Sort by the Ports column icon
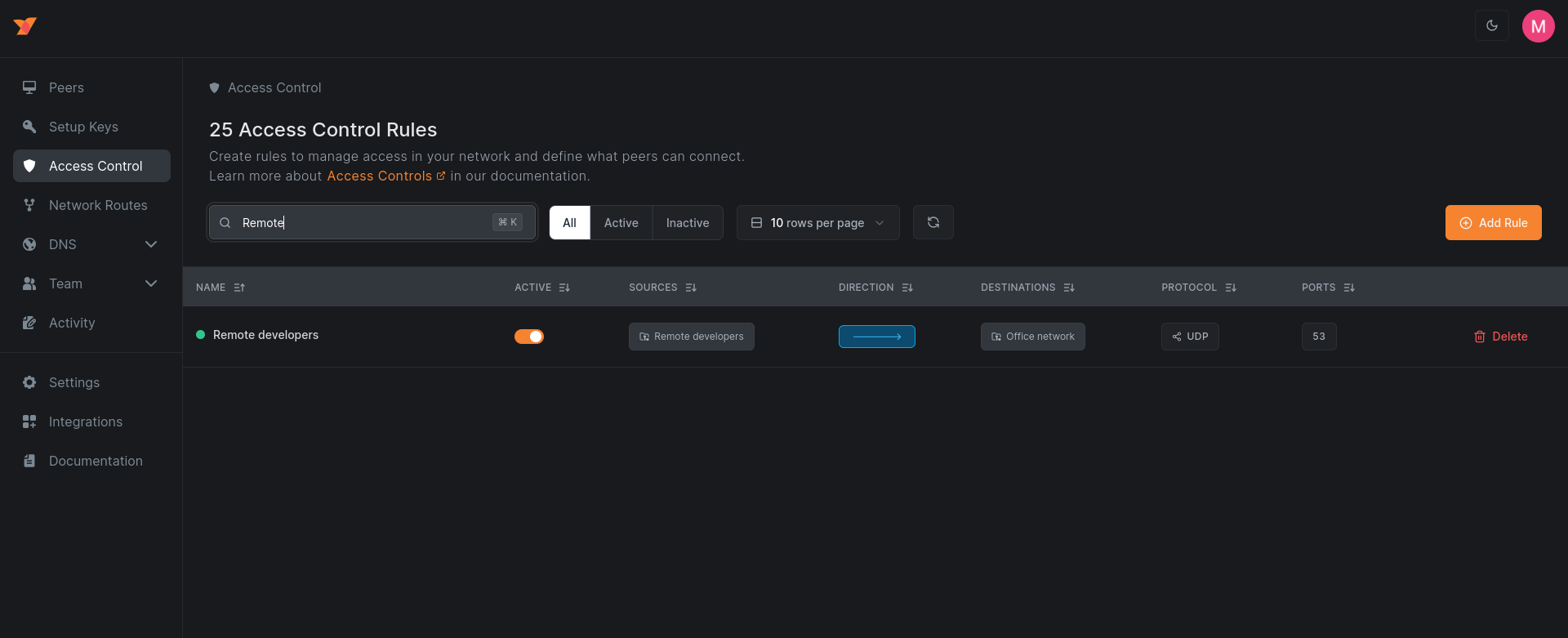 click(x=1349, y=288)
